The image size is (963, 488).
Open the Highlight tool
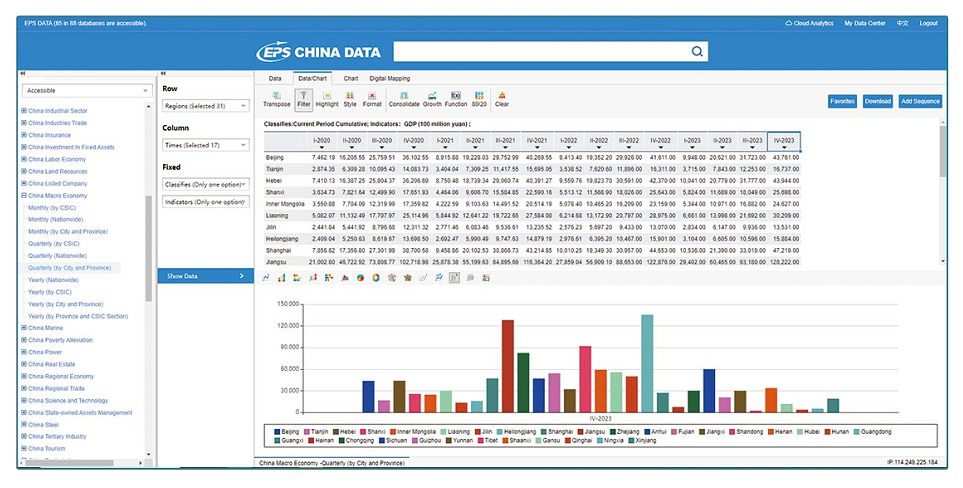pos(327,99)
